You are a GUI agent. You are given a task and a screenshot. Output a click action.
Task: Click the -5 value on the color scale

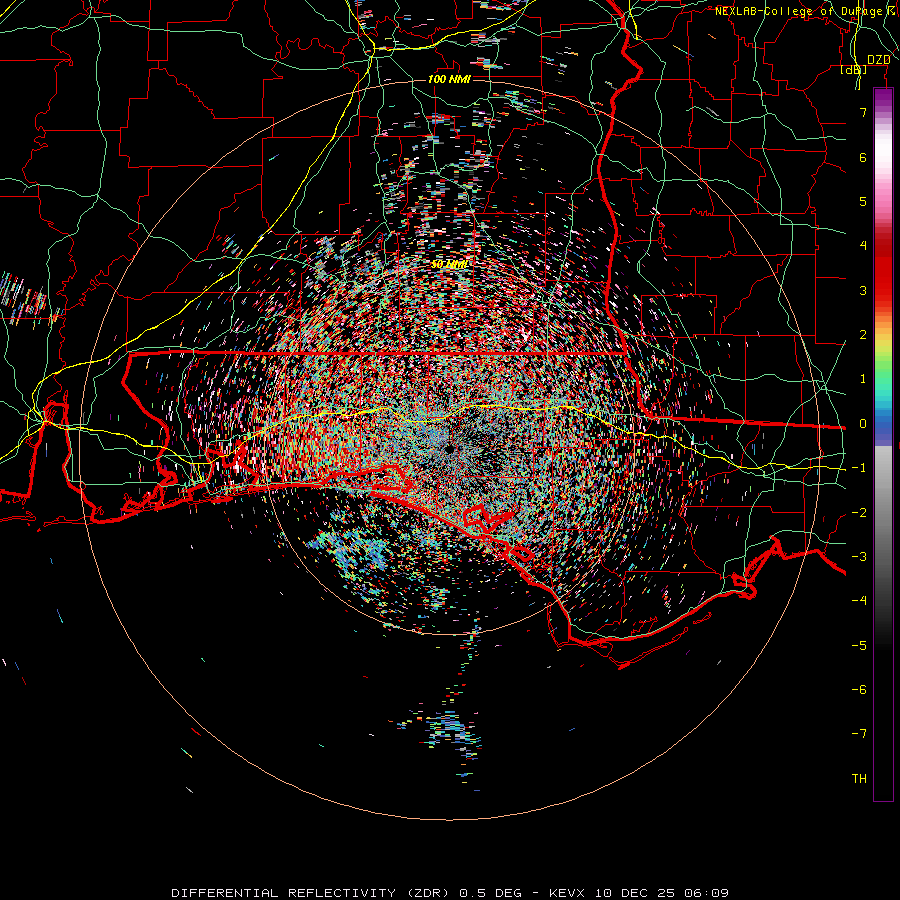pos(859,646)
